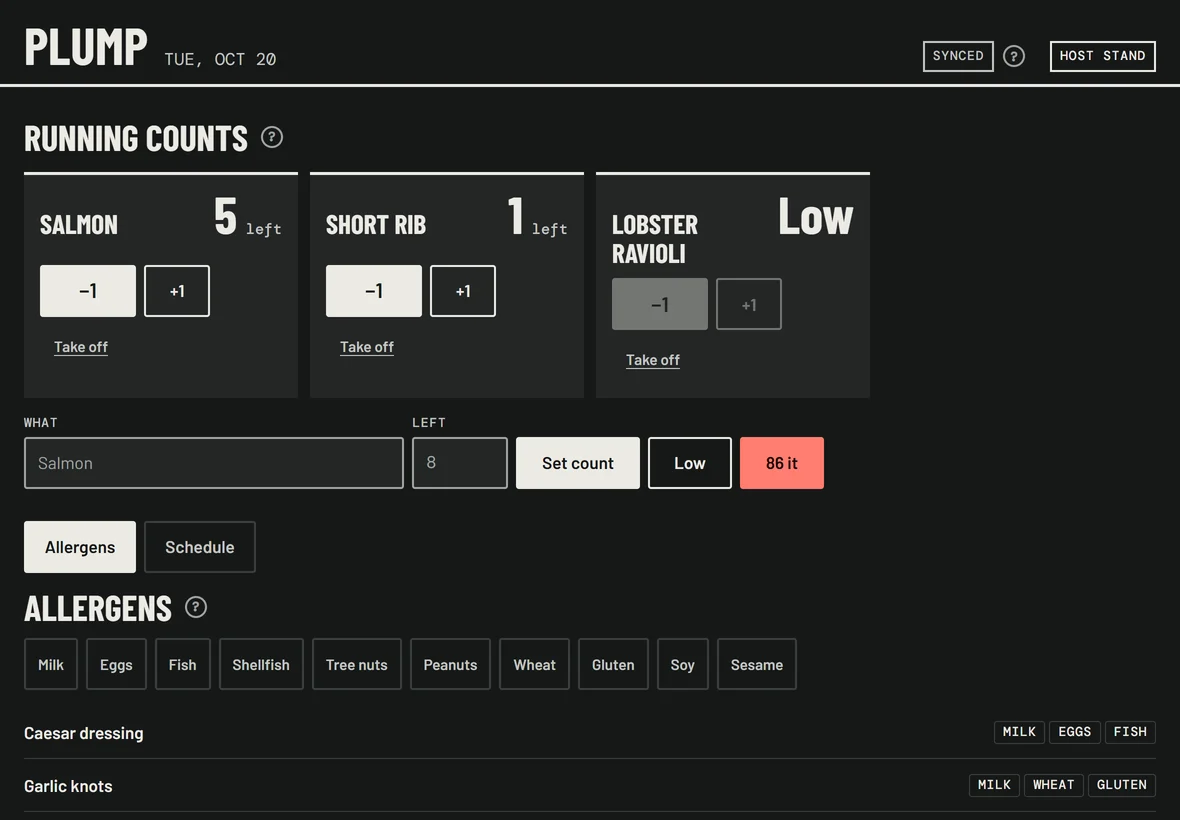Screen dimensions: 1180x820
Task: Toggle the Milk allergen filter
Action: (50, 664)
